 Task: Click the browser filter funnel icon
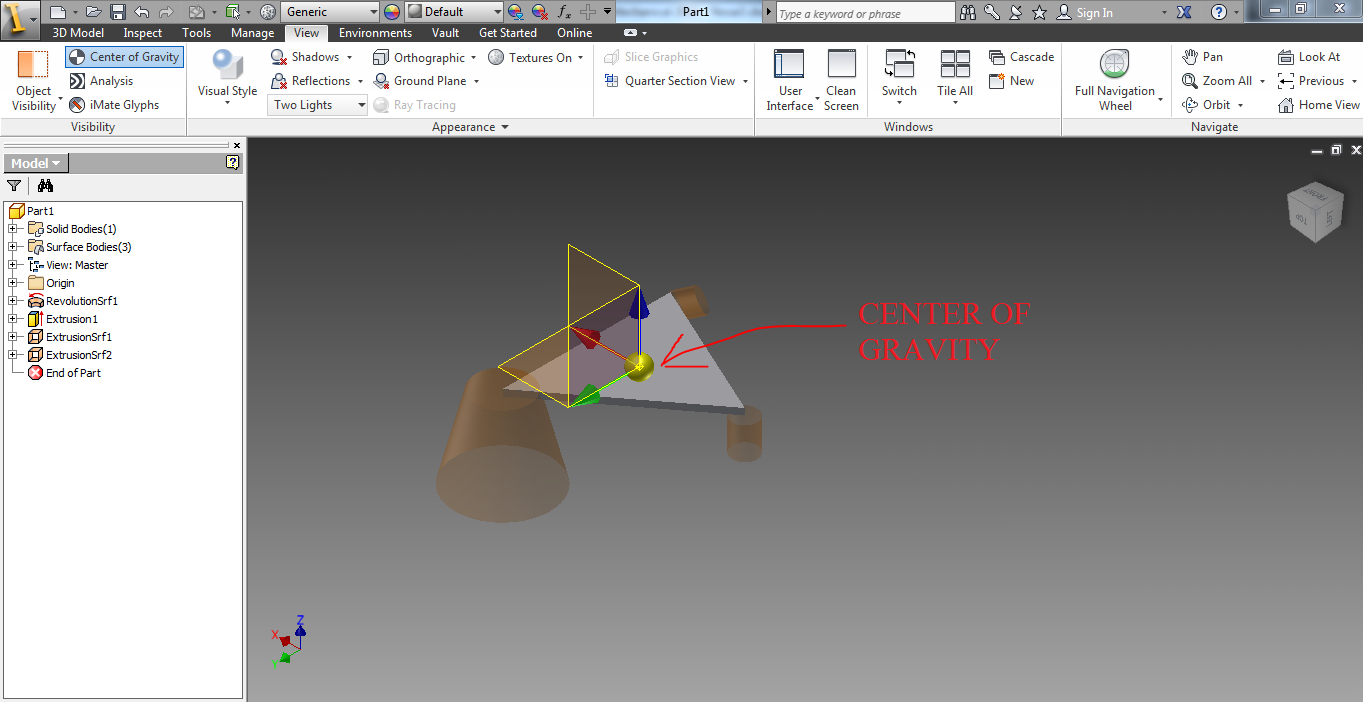(14, 186)
